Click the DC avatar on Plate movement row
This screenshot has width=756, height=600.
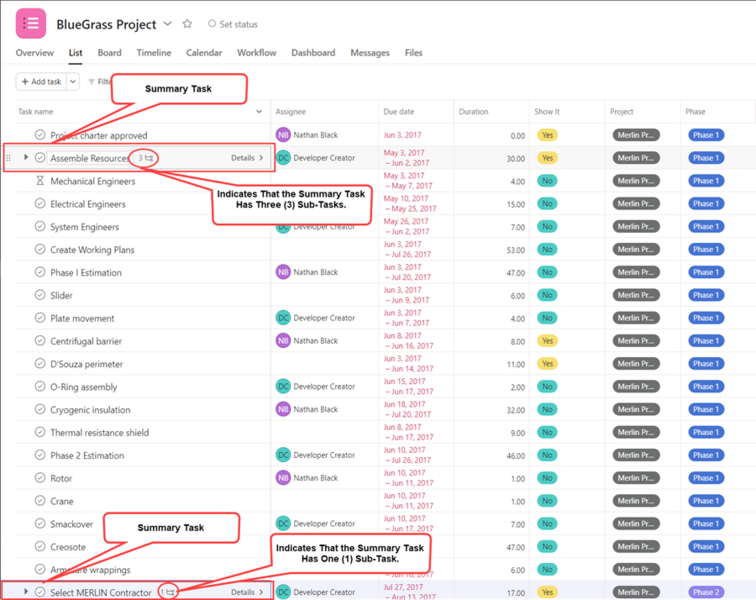pos(283,318)
